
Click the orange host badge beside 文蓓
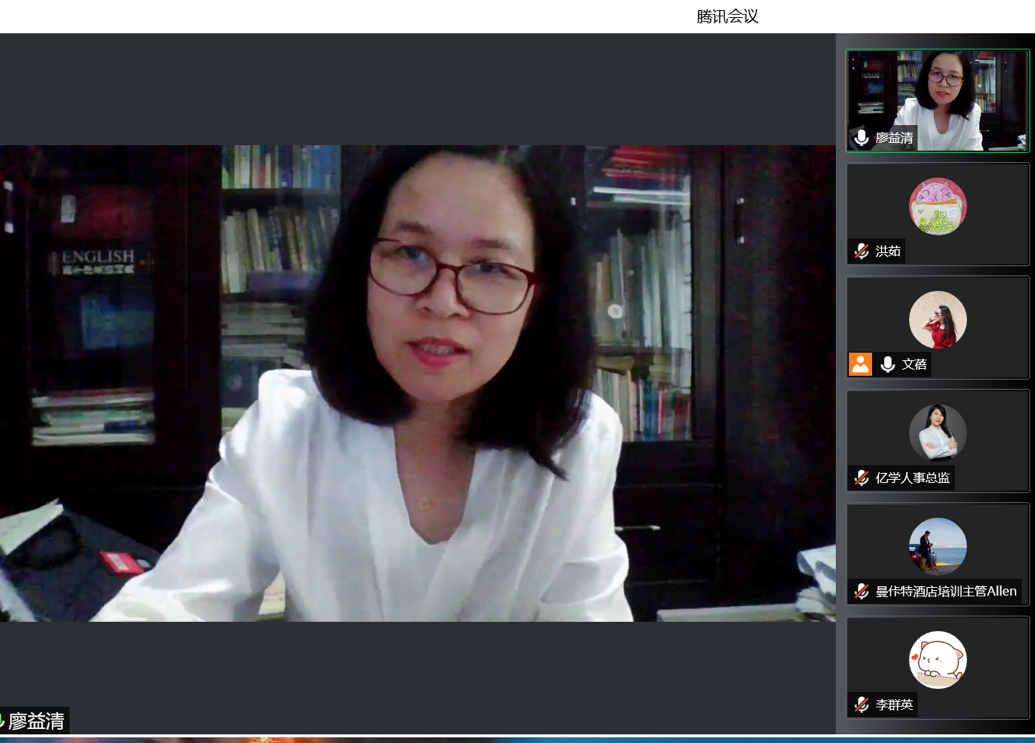pyautogui.click(x=860, y=364)
